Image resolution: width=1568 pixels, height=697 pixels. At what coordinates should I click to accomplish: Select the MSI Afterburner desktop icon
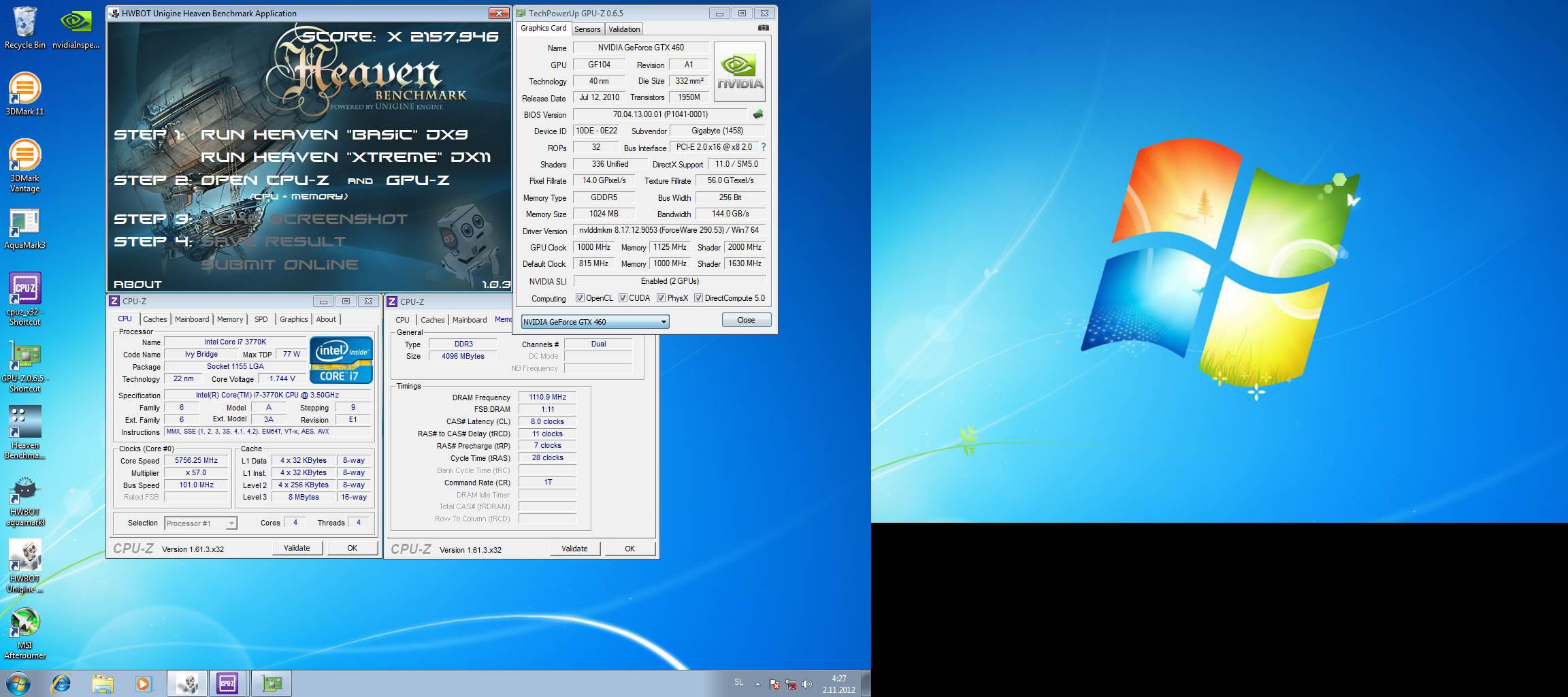tap(24, 633)
